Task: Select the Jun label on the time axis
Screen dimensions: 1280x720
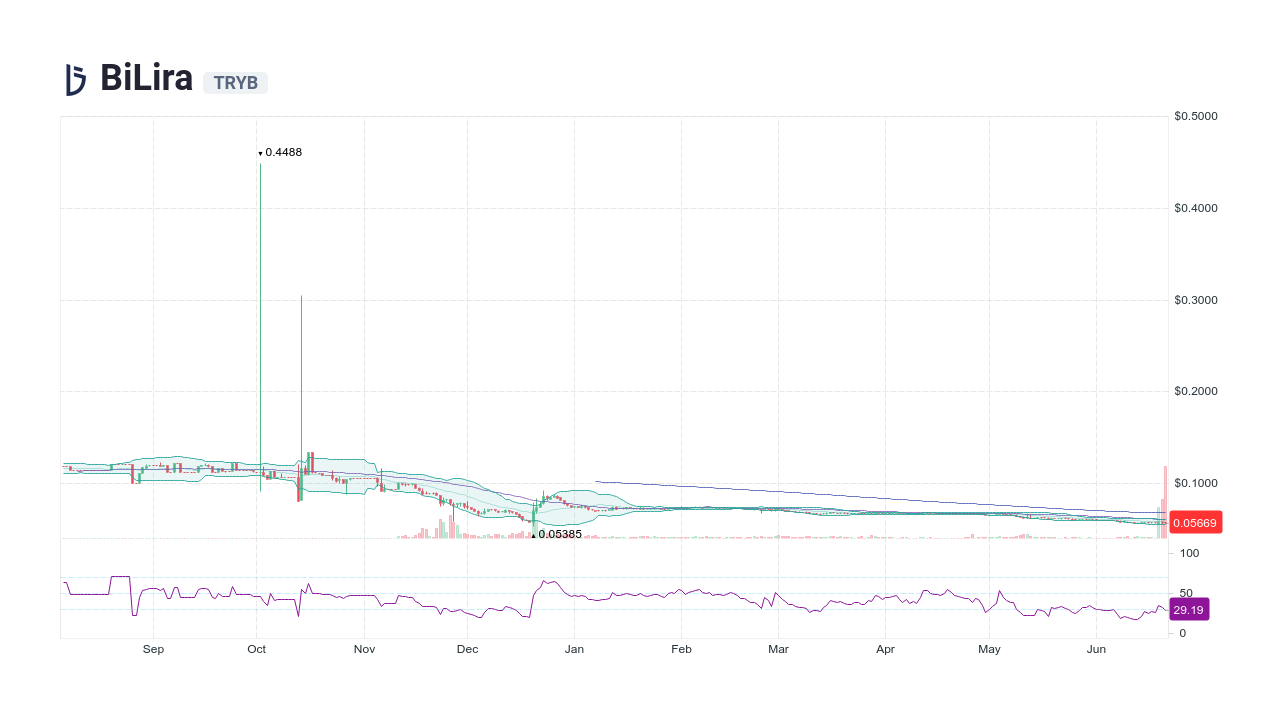Action: click(1096, 649)
